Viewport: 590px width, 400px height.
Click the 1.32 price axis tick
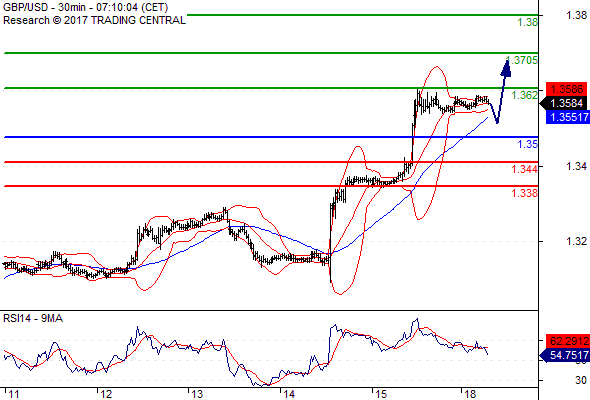coord(576,241)
